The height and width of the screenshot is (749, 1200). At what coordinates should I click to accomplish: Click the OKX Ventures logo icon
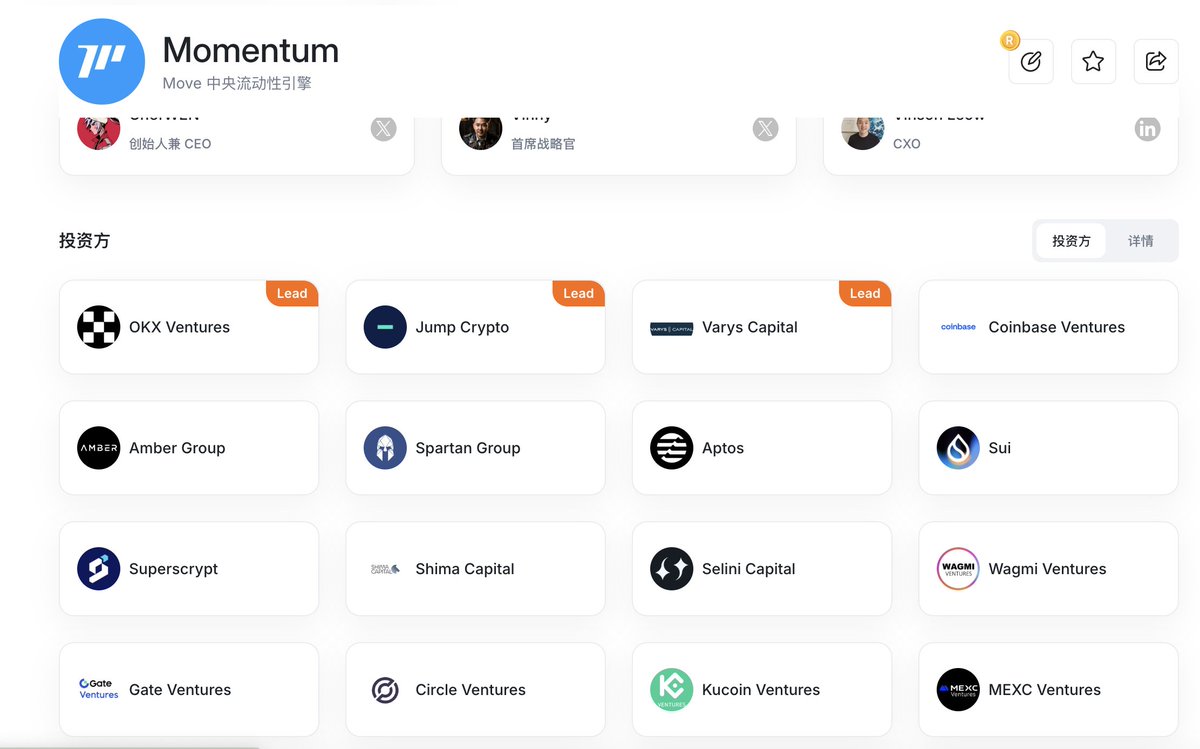(99, 327)
